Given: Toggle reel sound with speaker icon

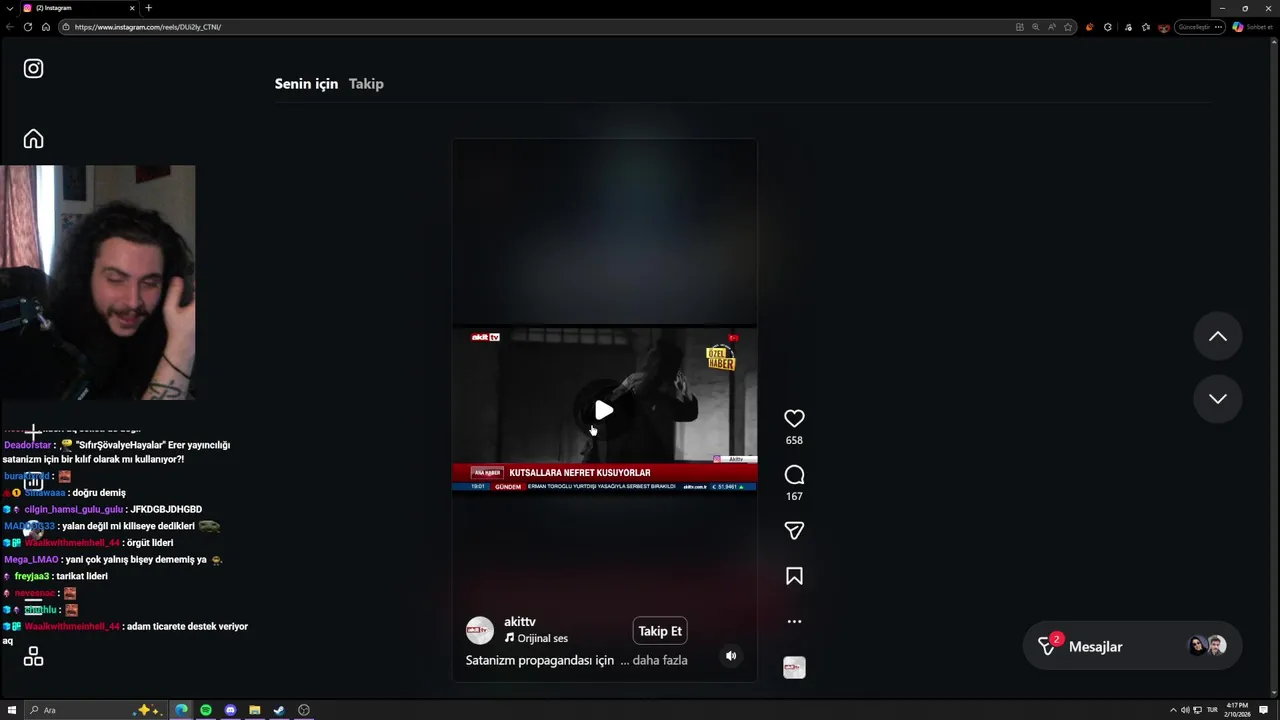Looking at the screenshot, I should pos(731,656).
